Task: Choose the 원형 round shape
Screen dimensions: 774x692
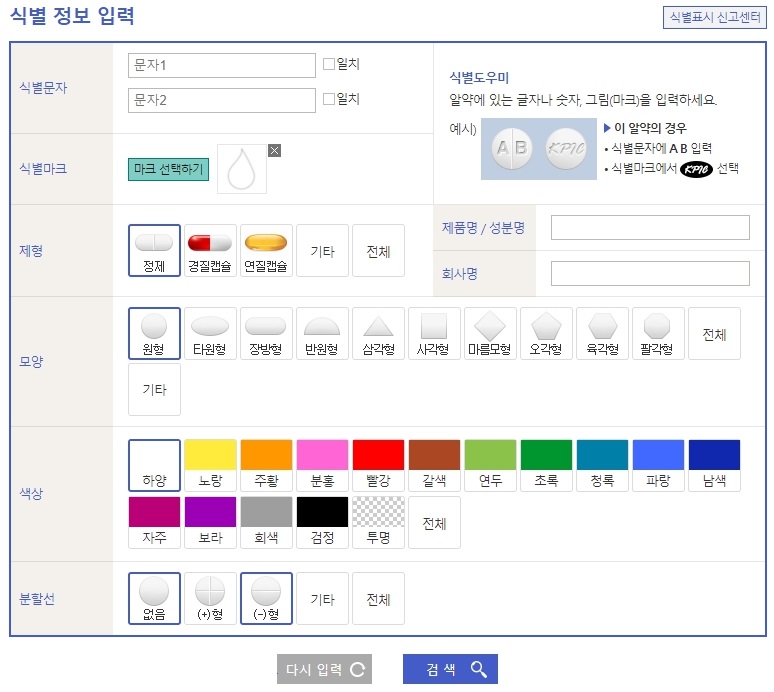Action: tap(154, 333)
